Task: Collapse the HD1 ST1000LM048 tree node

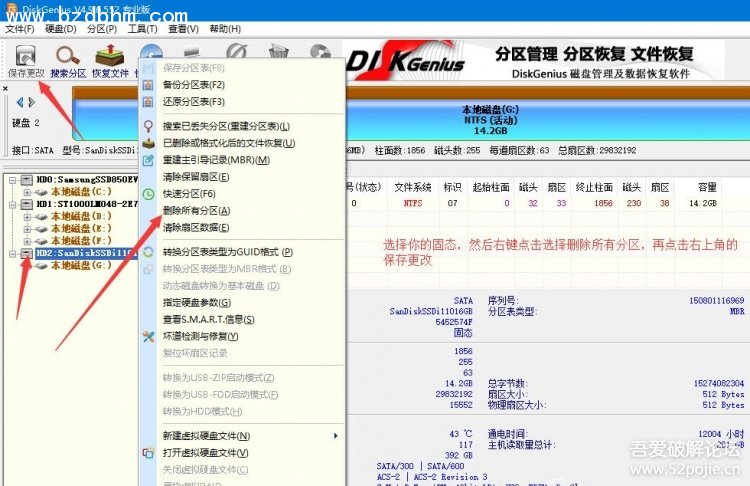Action: (13, 204)
